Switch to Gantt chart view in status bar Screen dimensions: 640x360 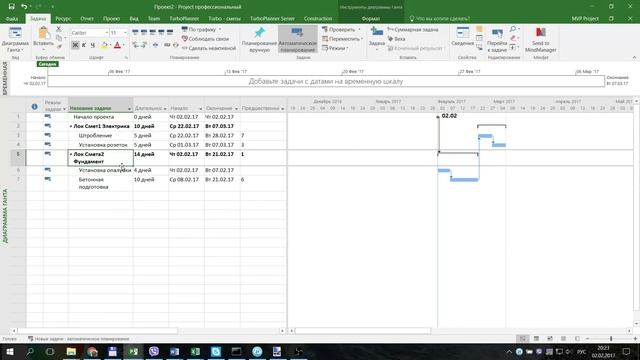pos(522,339)
